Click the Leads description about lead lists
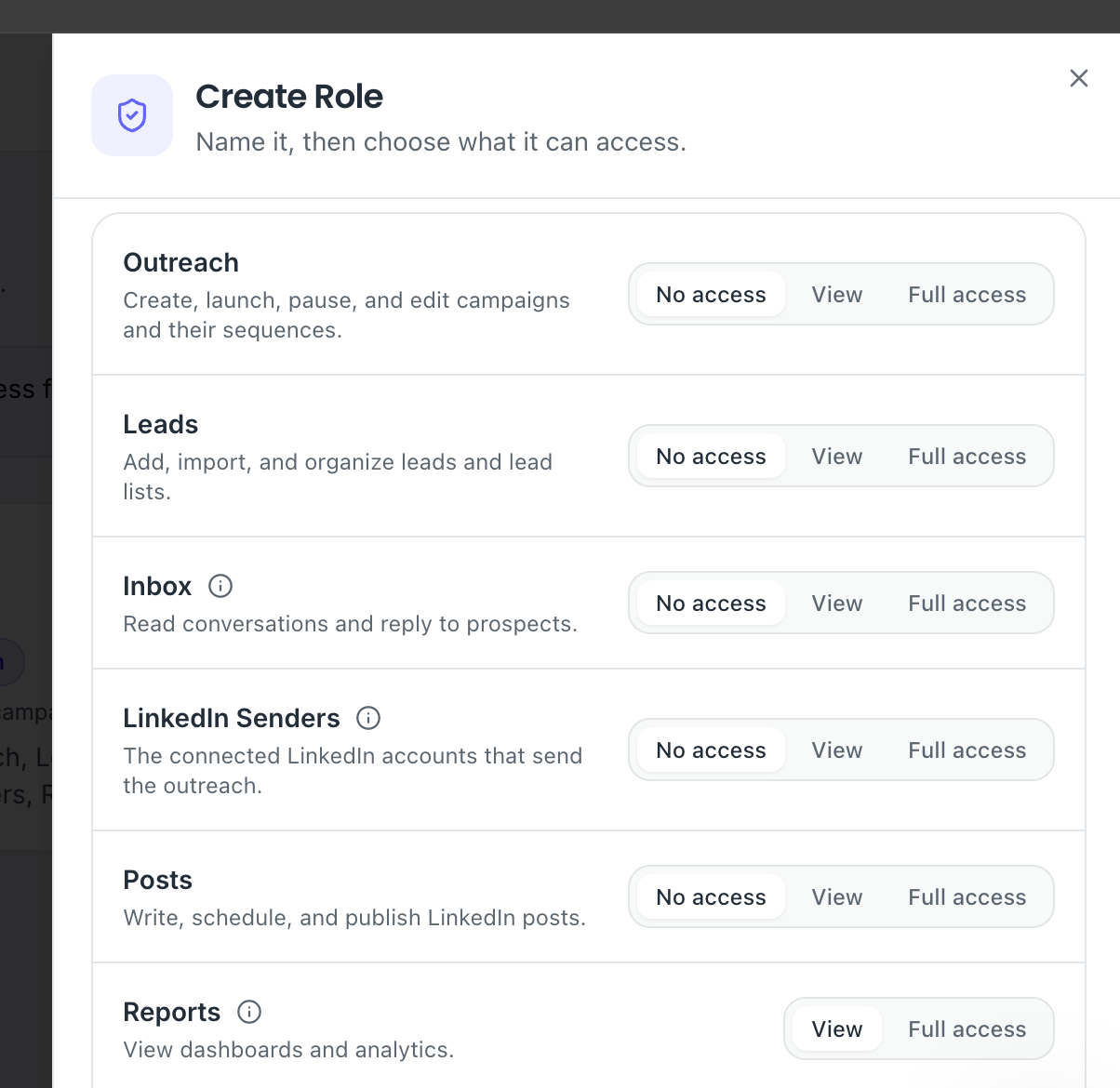The width and height of the screenshot is (1120, 1088). pos(338,477)
